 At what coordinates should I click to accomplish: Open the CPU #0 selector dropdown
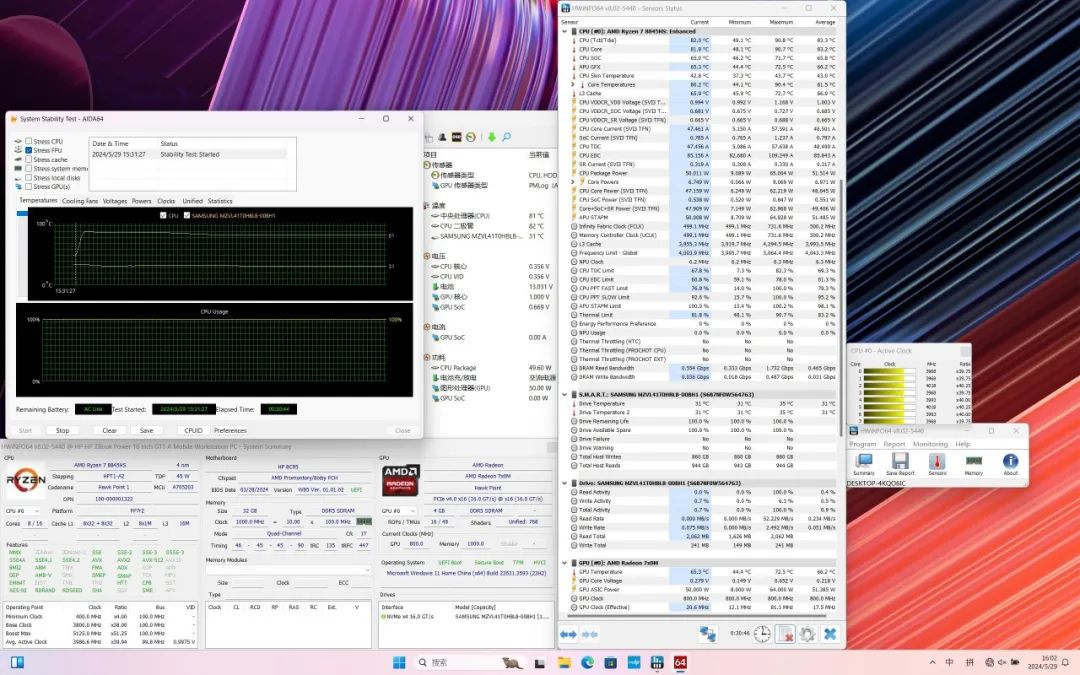click(x=20, y=509)
